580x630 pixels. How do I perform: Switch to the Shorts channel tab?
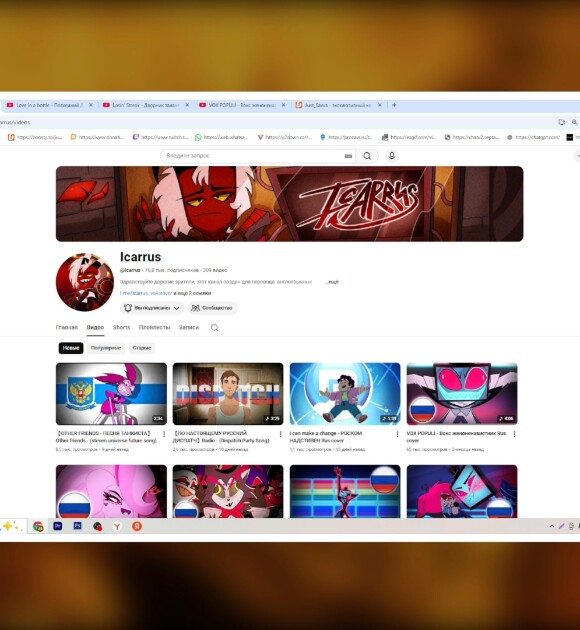point(121,327)
